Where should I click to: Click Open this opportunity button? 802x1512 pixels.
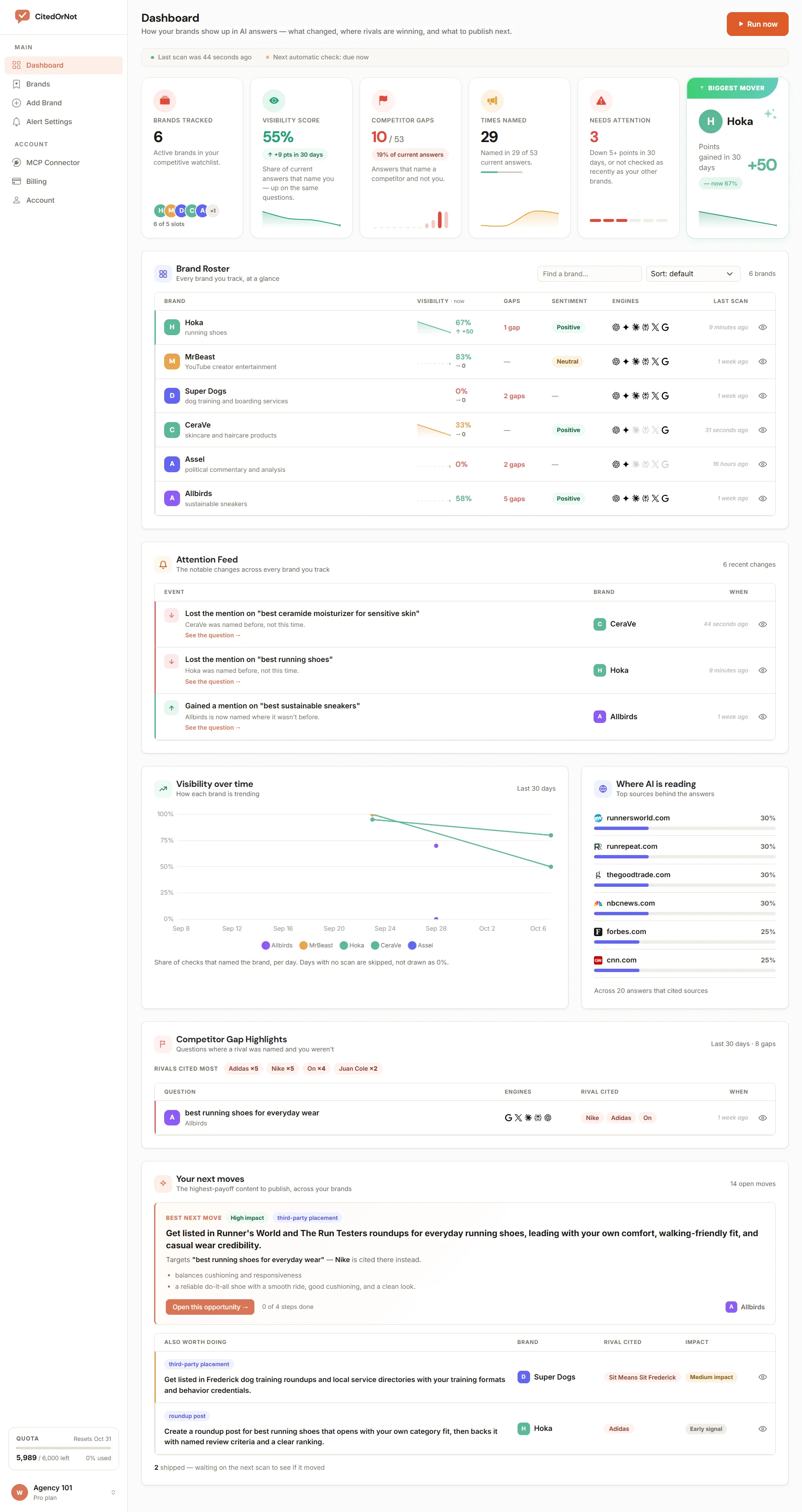[210, 1307]
